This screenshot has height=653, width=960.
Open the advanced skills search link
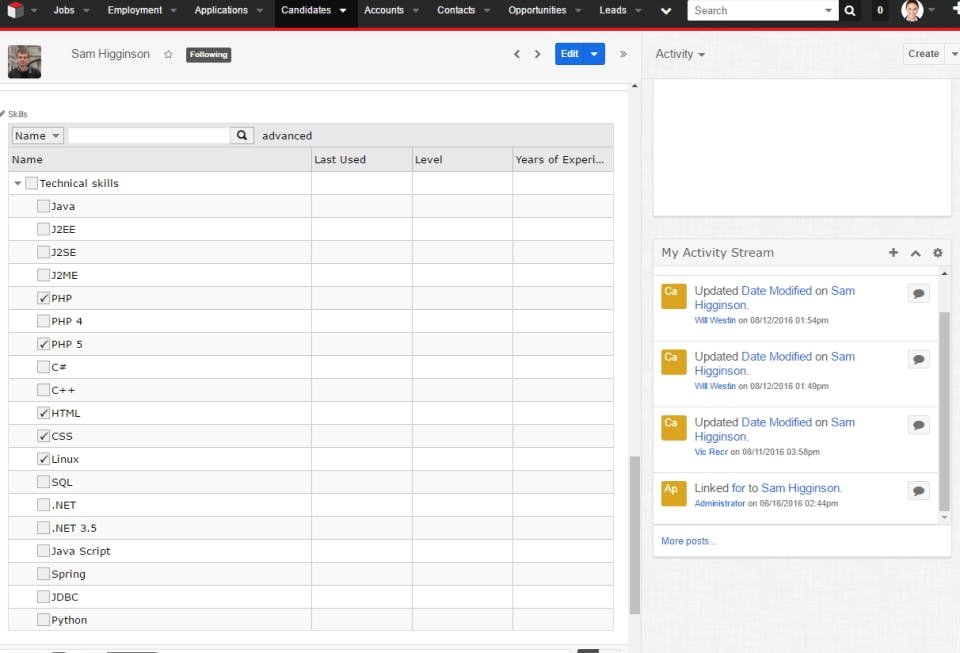(287, 136)
